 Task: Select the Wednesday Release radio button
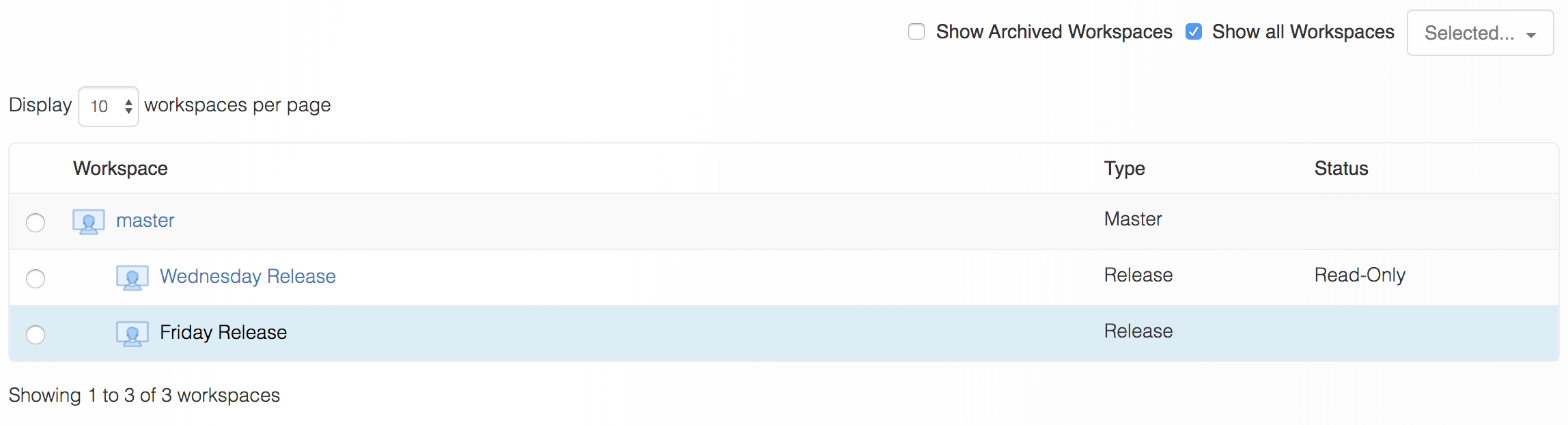coord(36,279)
